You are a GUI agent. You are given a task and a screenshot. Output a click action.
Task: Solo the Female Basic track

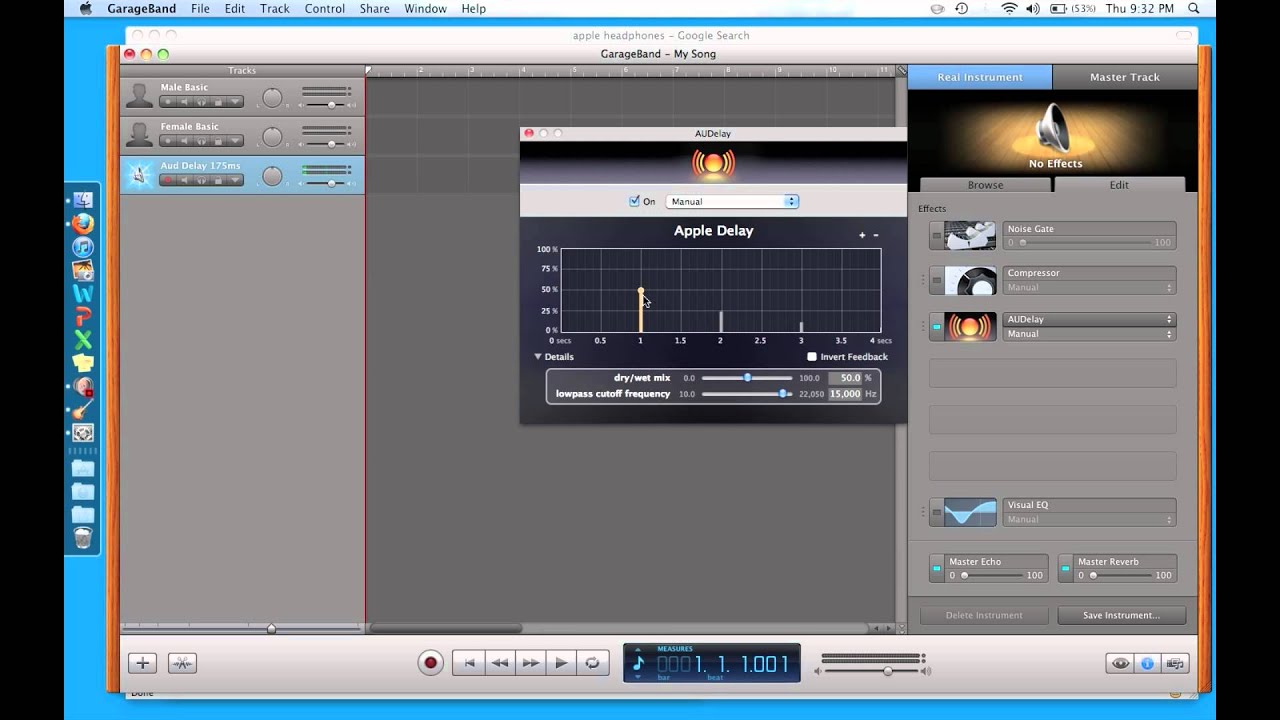pyautogui.click(x=202, y=141)
